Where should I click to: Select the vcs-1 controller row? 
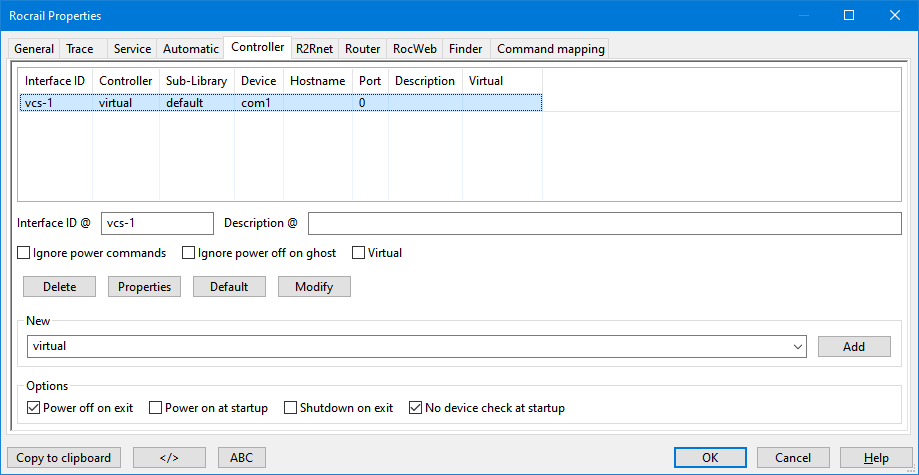280,102
